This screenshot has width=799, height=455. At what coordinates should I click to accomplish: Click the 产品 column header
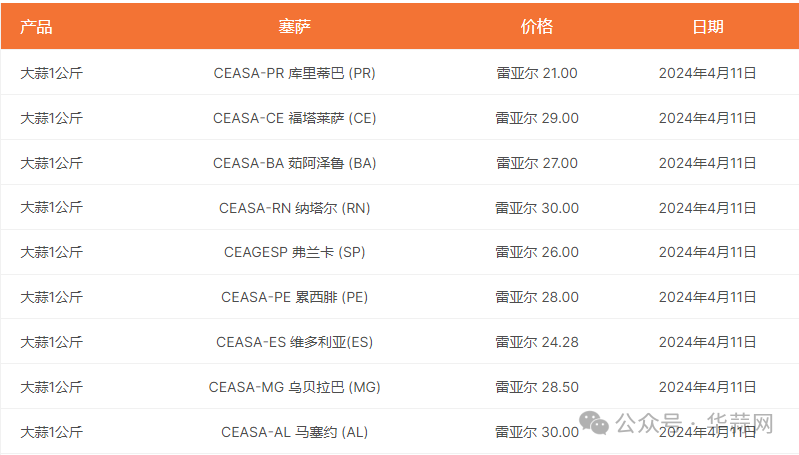pos(36,26)
